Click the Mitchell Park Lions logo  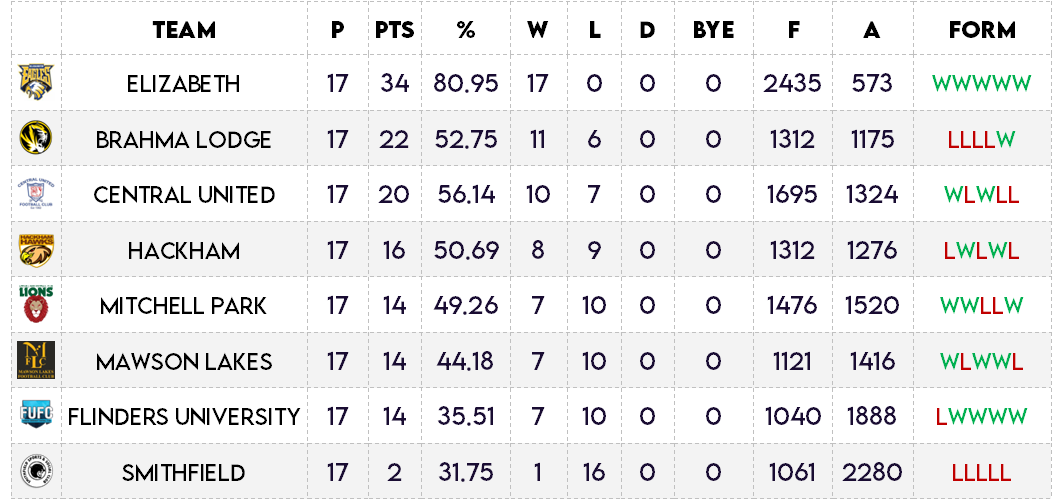36,304
